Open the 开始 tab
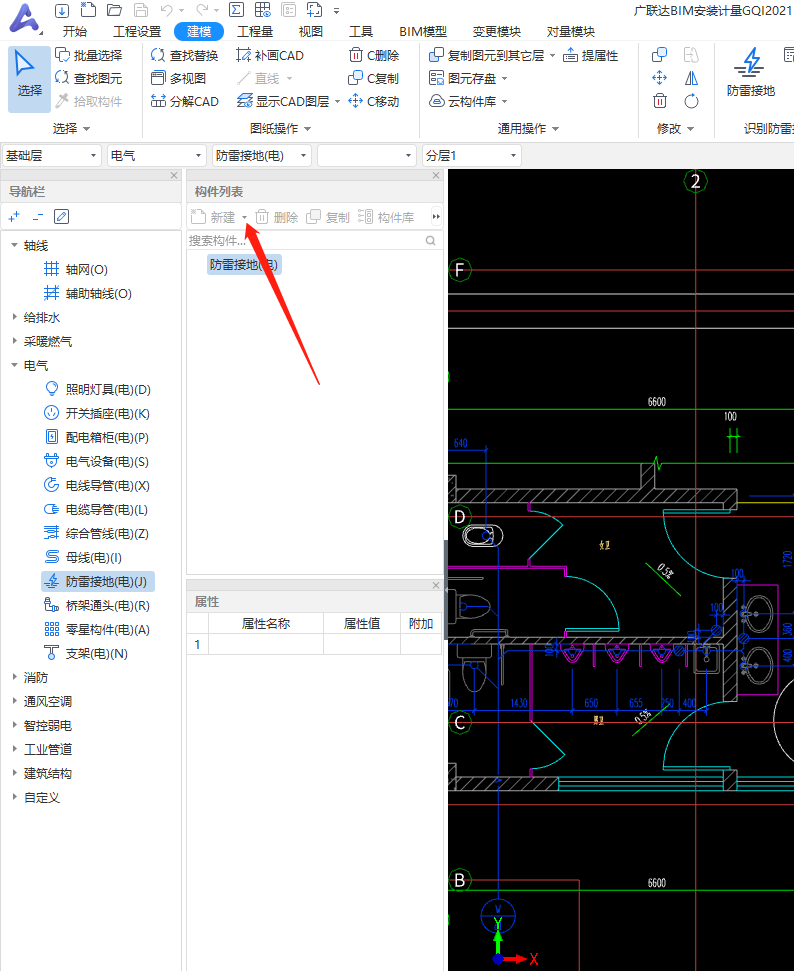The width and height of the screenshot is (794, 971). click(74, 32)
